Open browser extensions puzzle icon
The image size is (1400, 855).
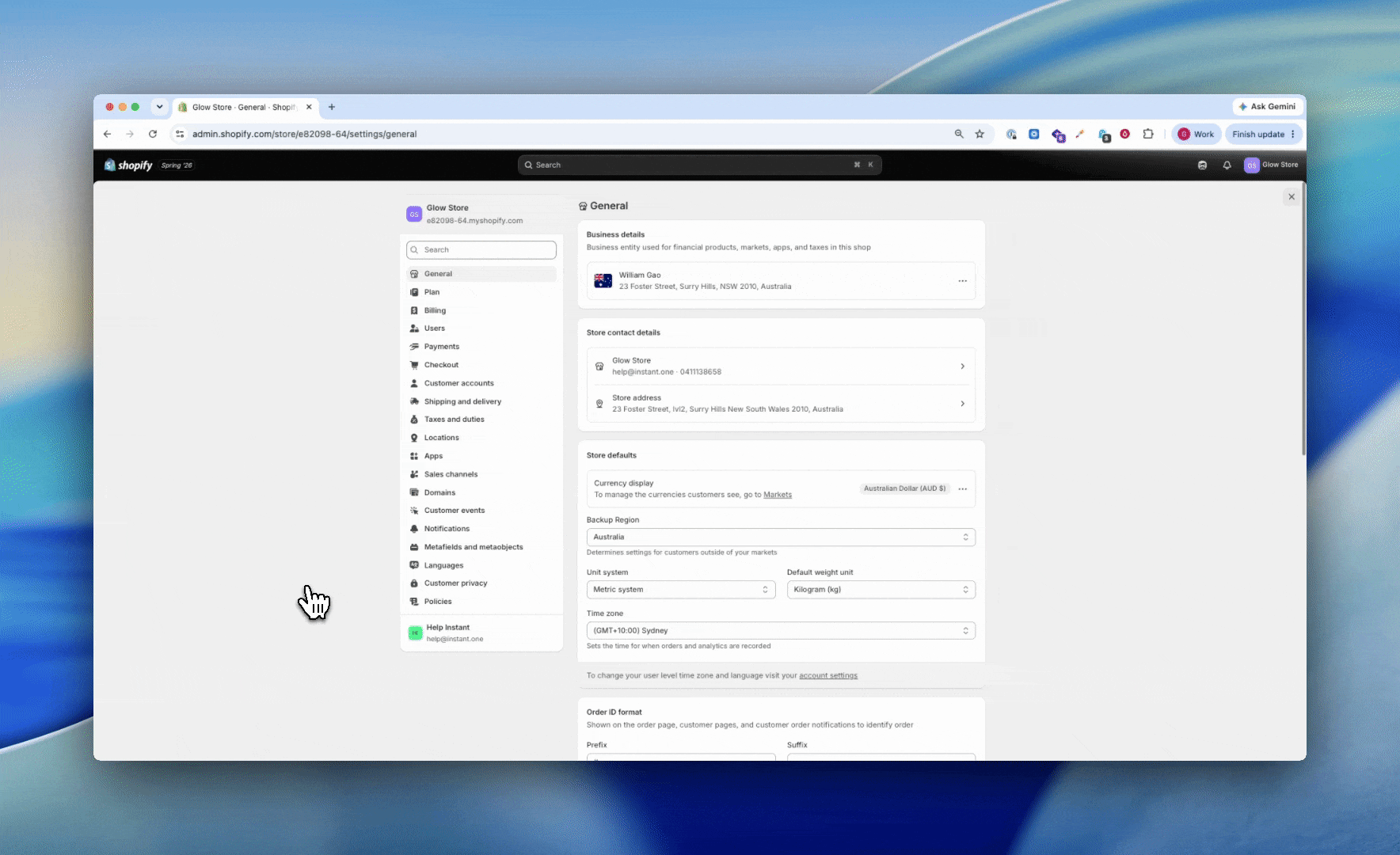point(1148,134)
